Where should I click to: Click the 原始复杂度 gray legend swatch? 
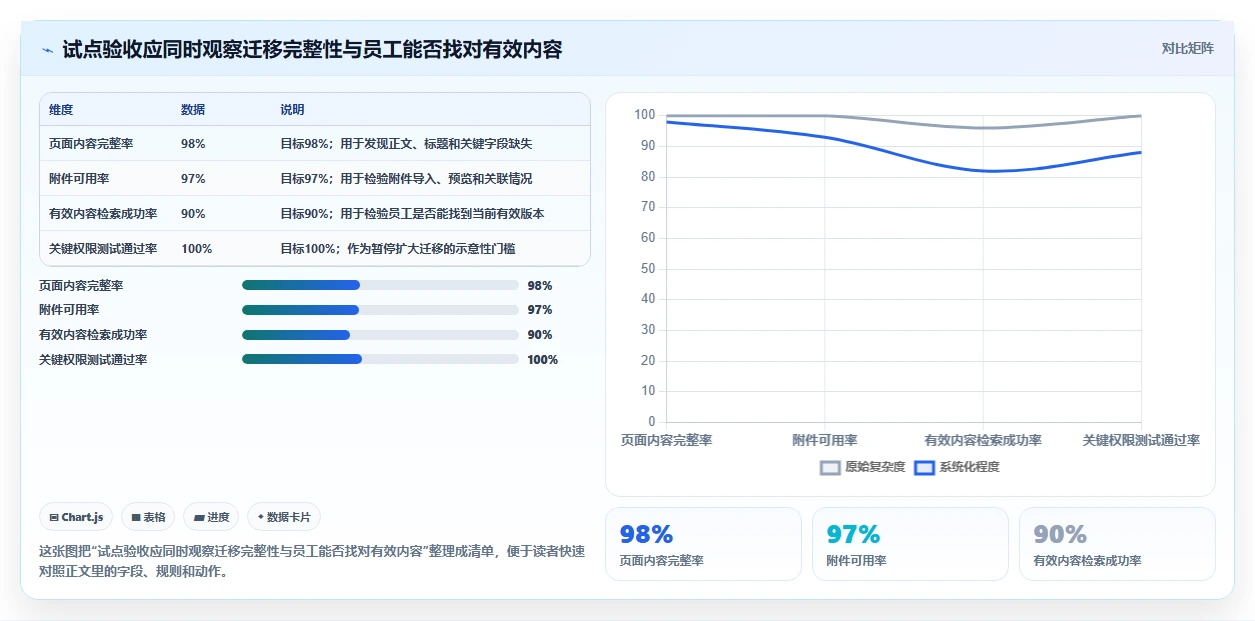(x=830, y=467)
